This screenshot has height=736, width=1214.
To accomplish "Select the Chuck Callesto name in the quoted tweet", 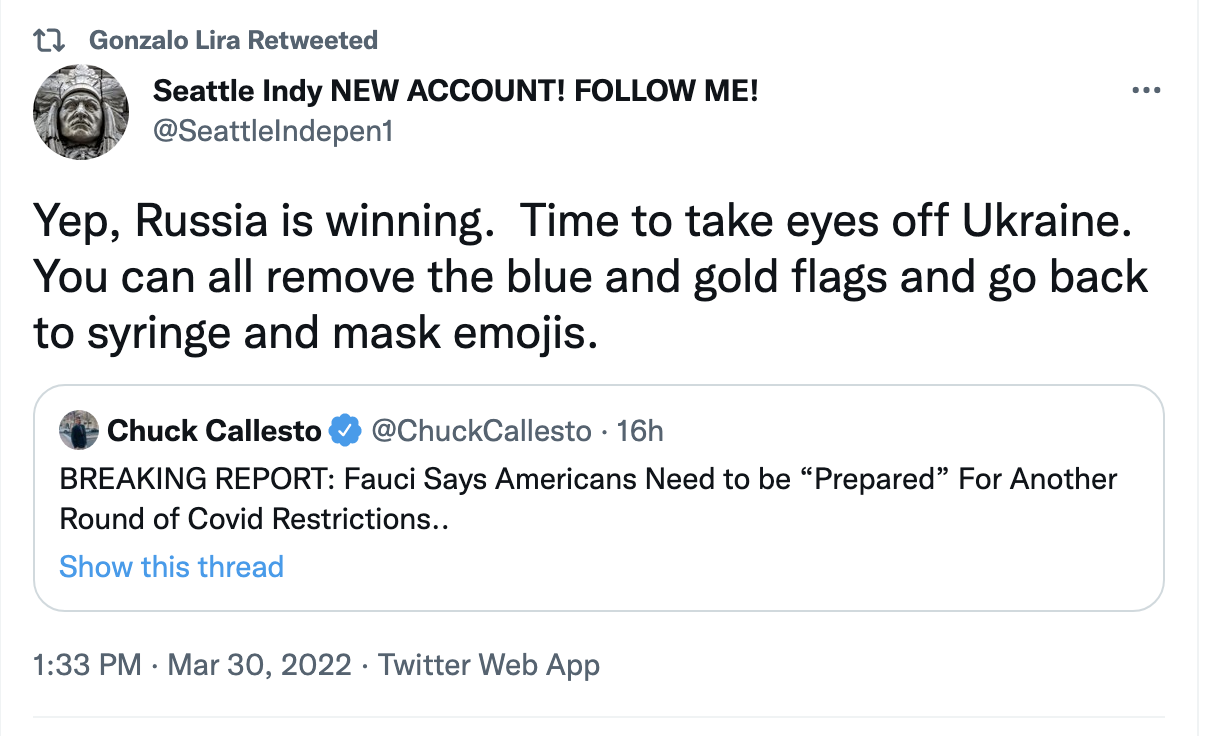I will tap(214, 431).
